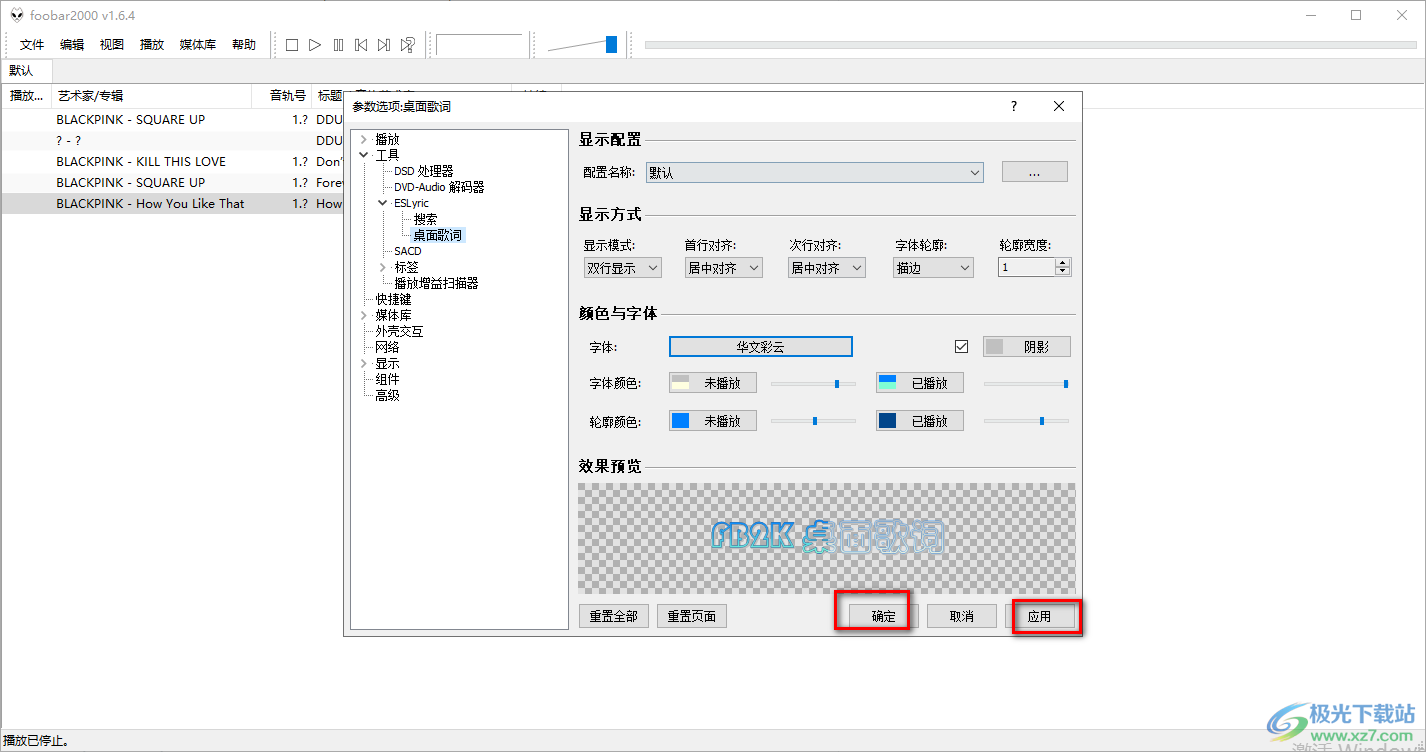
Task: Open the 配置名称 dropdown
Action: pos(815,173)
